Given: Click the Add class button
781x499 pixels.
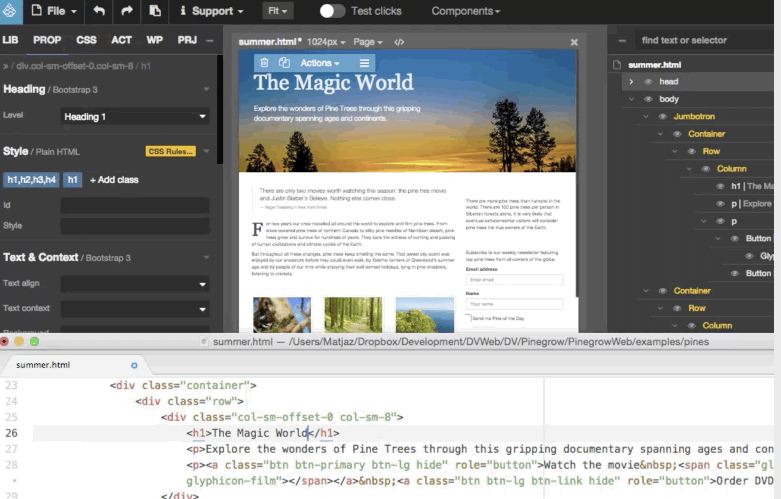Looking at the screenshot, I should [114, 180].
